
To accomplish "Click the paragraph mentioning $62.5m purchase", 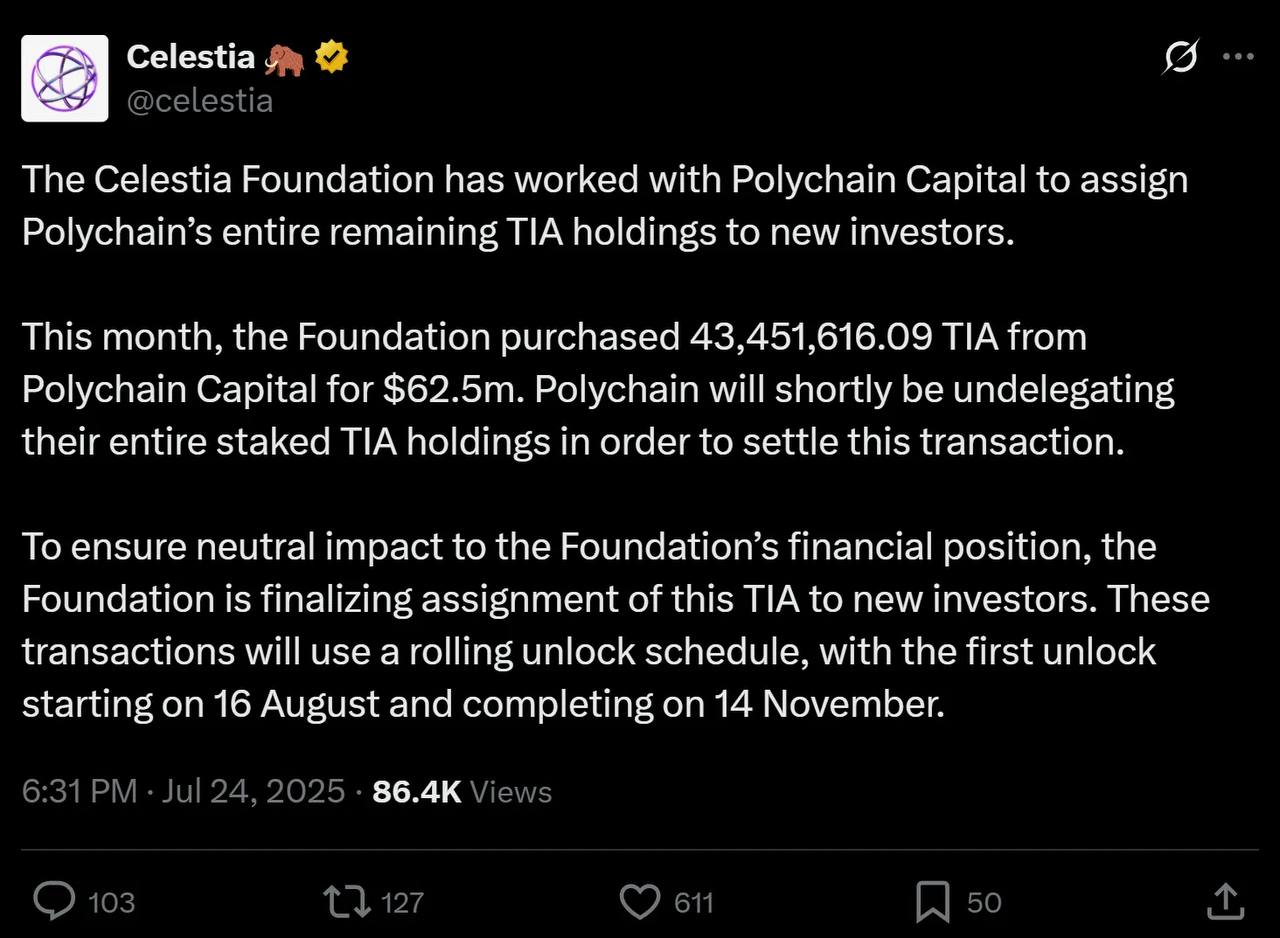I will click(x=598, y=389).
